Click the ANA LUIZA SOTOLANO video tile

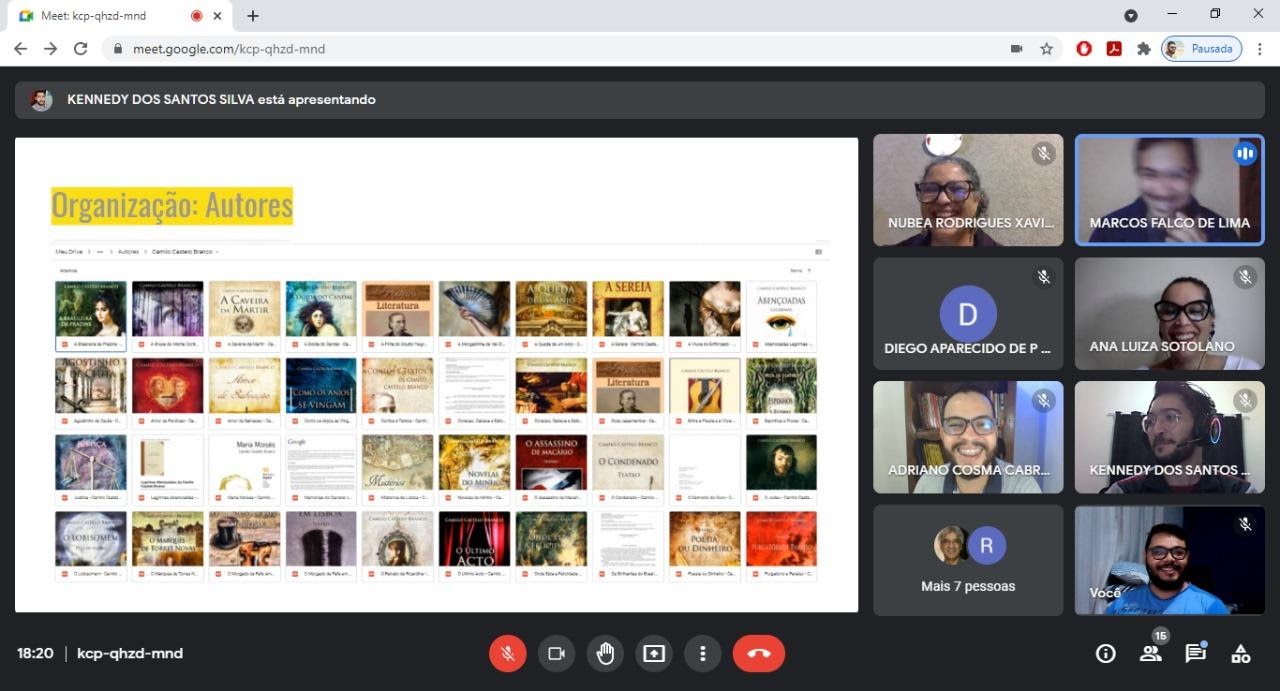1170,314
